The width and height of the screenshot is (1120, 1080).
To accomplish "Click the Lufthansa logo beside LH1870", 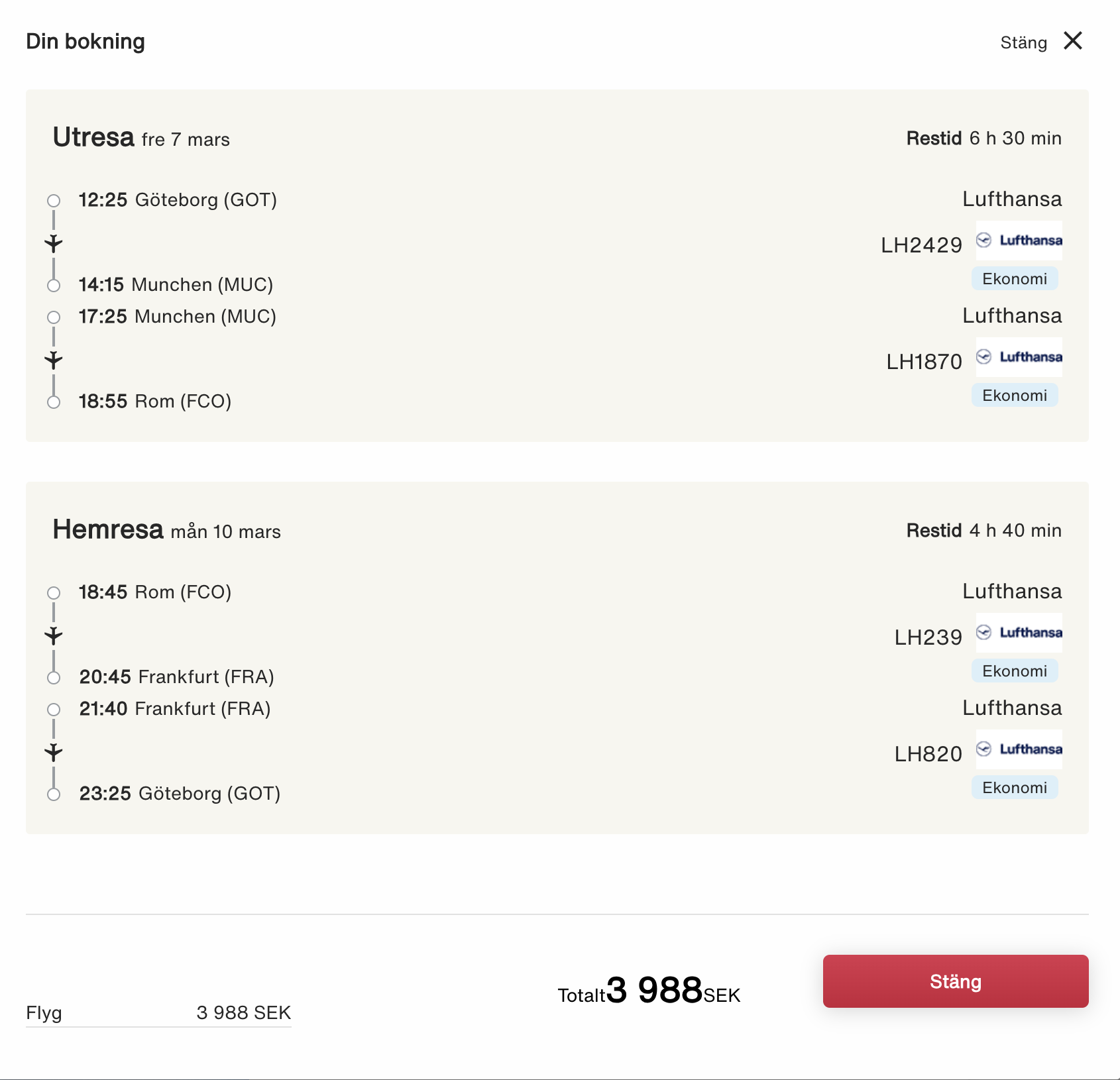I will [1019, 357].
